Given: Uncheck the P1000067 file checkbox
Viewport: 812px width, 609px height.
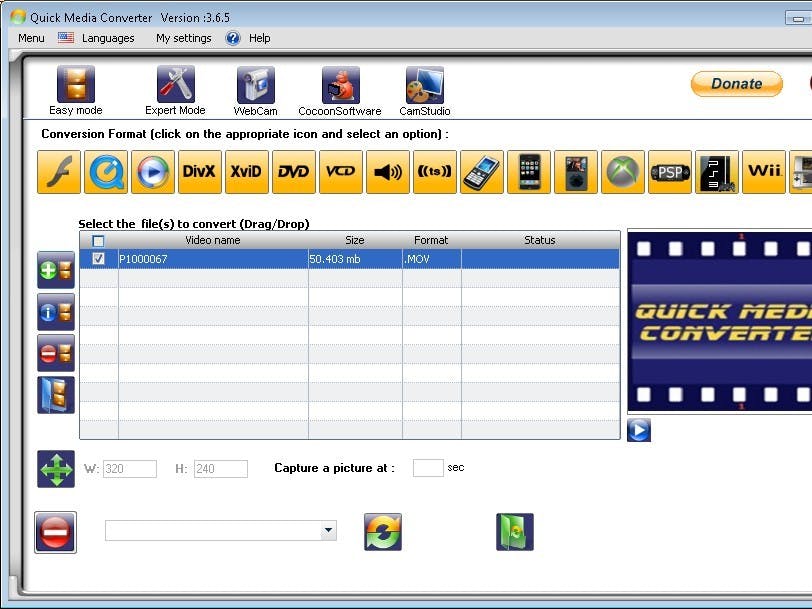Looking at the screenshot, I should coord(98,258).
